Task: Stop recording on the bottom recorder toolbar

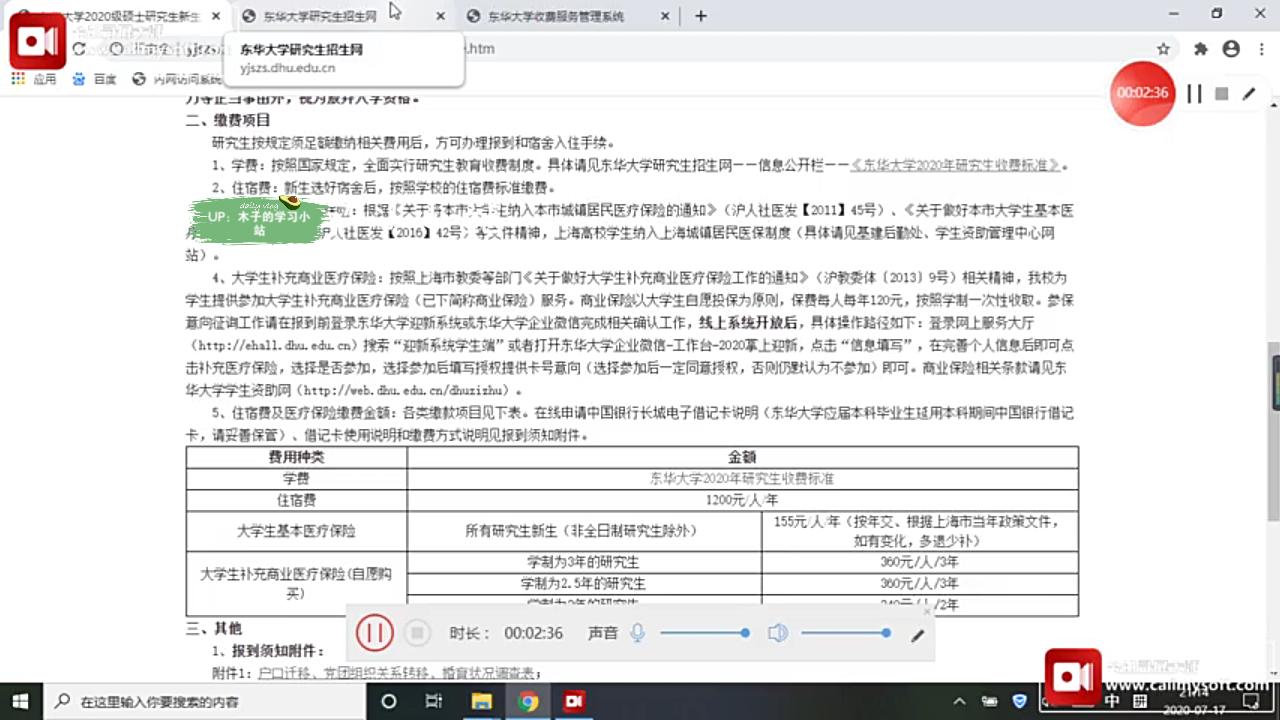Action: click(418, 633)
